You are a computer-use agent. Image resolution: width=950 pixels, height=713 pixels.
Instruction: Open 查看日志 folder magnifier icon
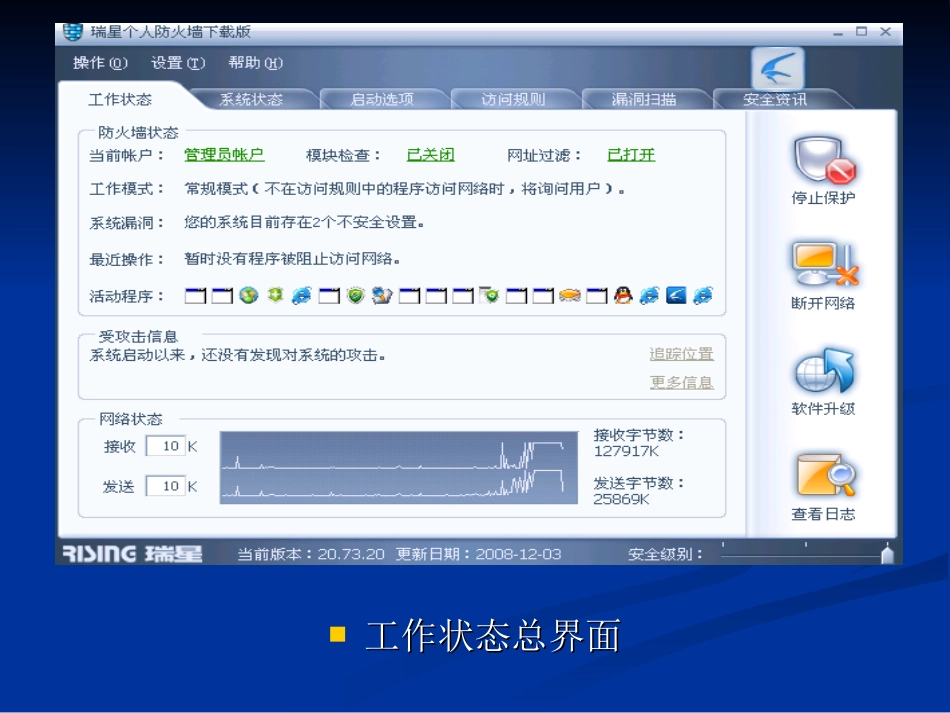[825, 476]
